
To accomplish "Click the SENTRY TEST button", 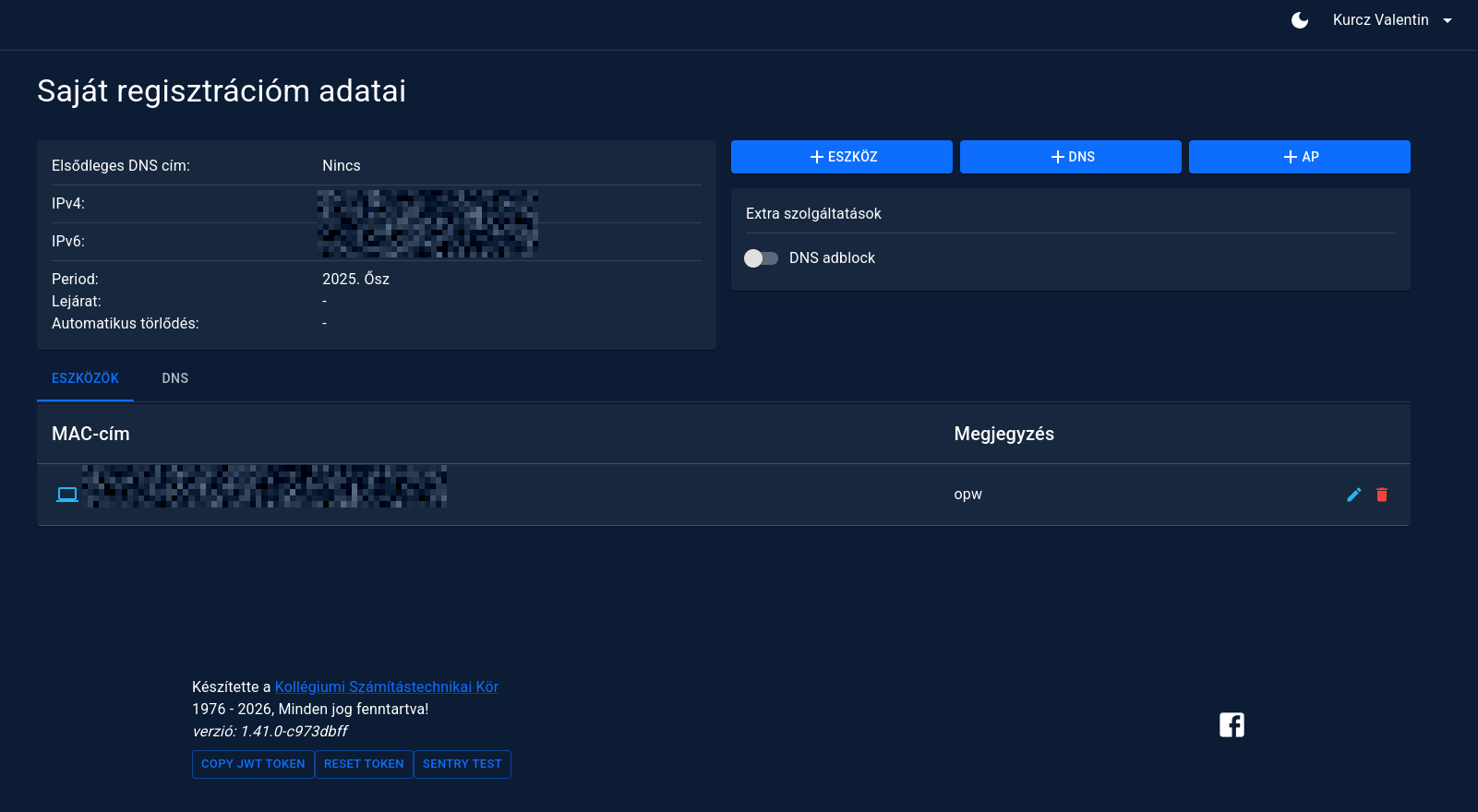I will 462,764.
